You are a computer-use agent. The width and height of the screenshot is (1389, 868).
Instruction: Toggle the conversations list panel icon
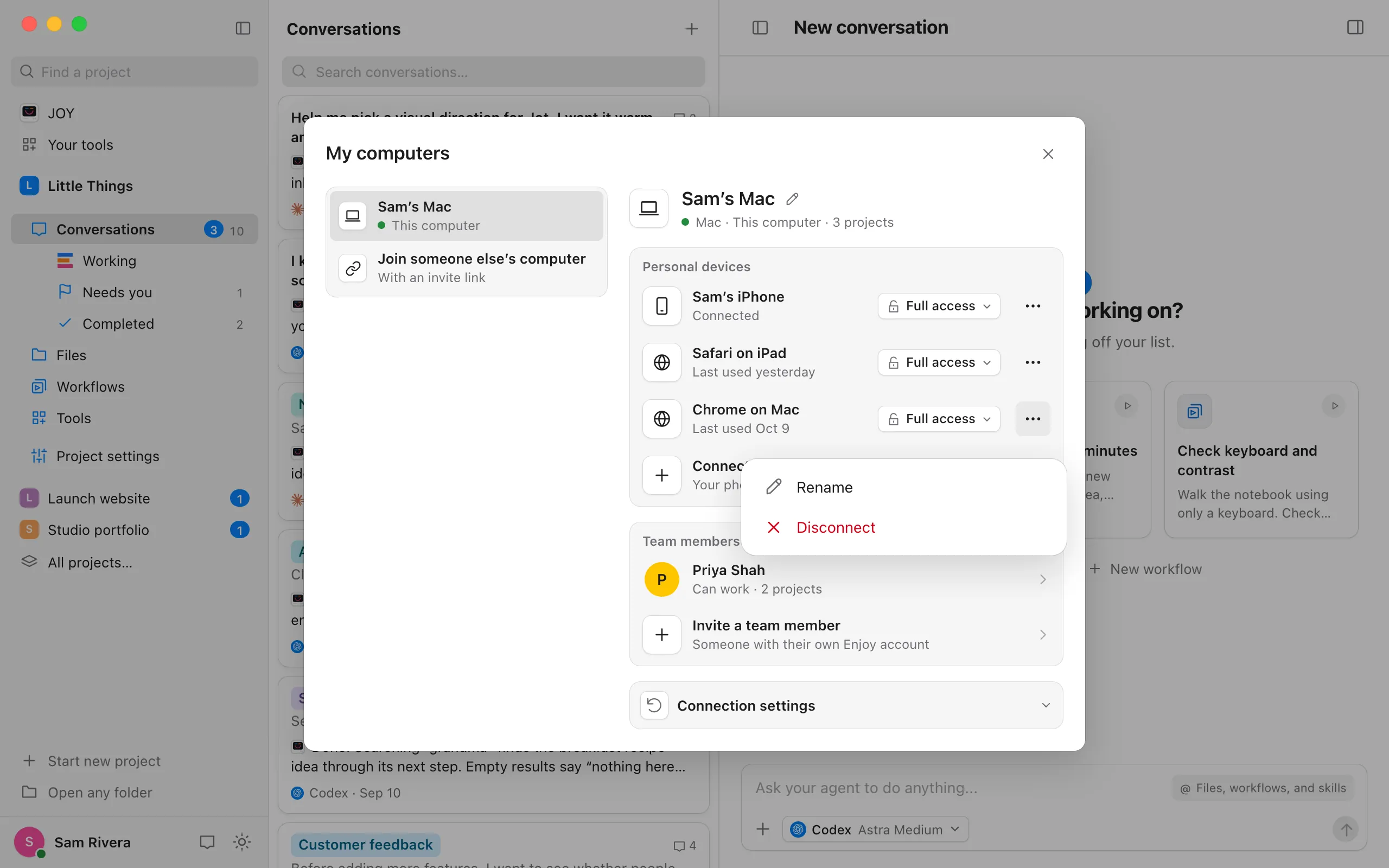pyautogui.click(x=760, y=28)
